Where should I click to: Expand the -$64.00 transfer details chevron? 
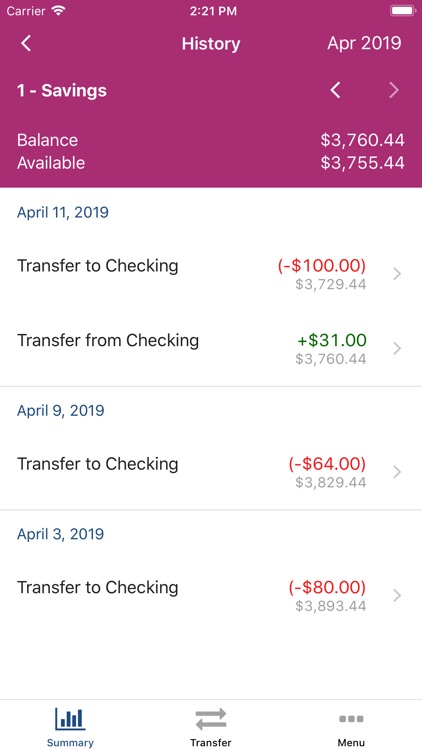coord(397,472)
